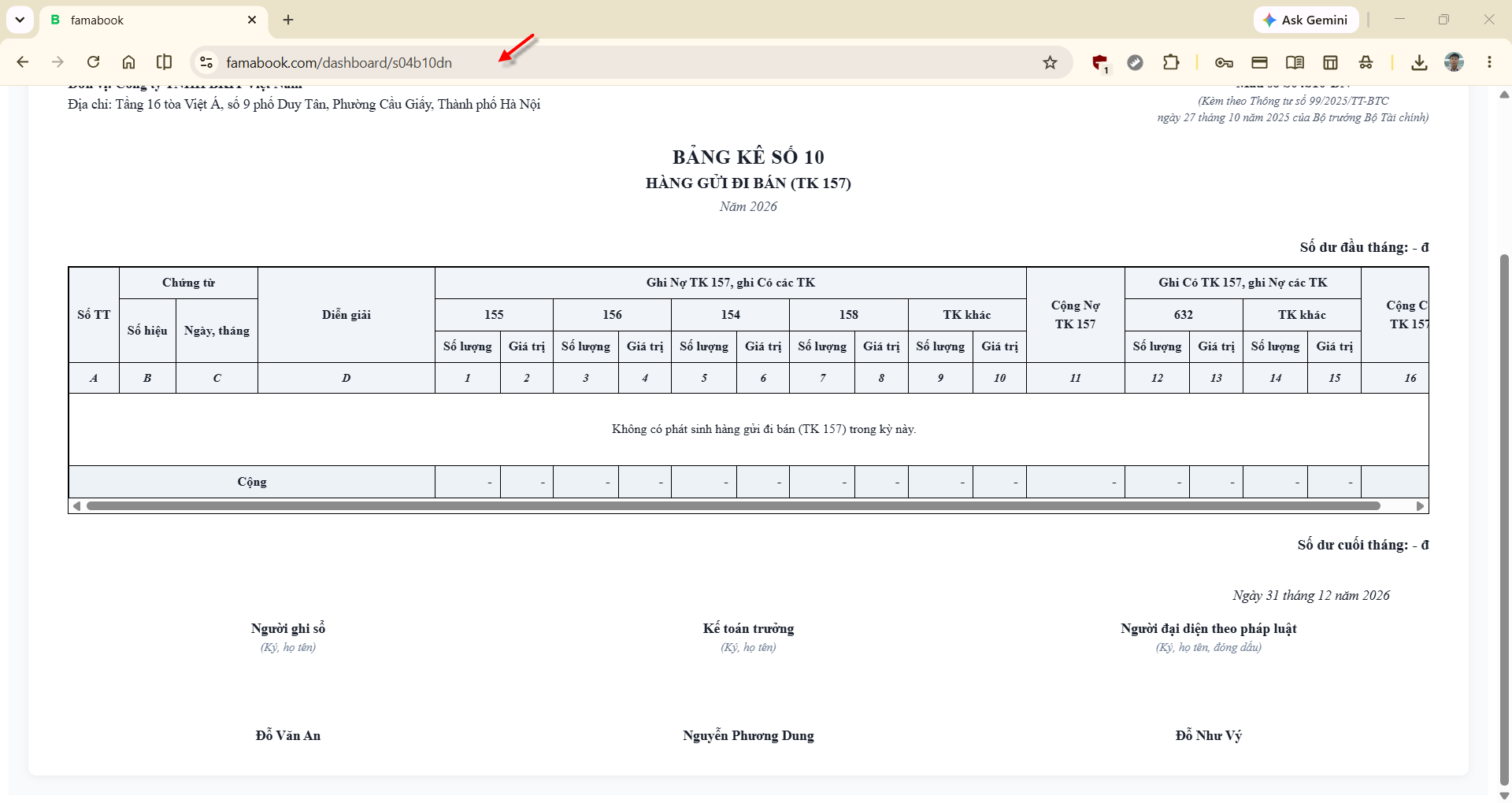Screen dimensions: 1512x803
Task: Click the "Cộng" total row label
Action: tap(252, 482)
